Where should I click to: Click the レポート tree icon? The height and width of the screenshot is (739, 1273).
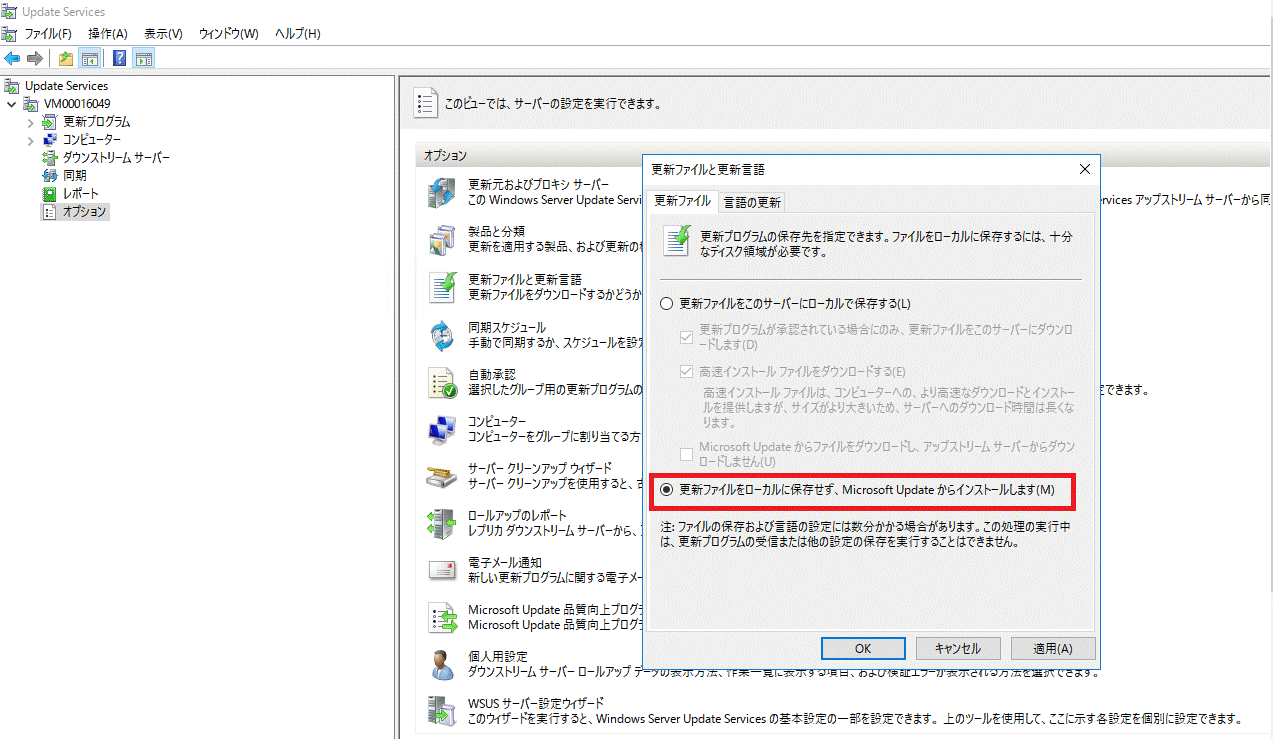coord(50,194)
